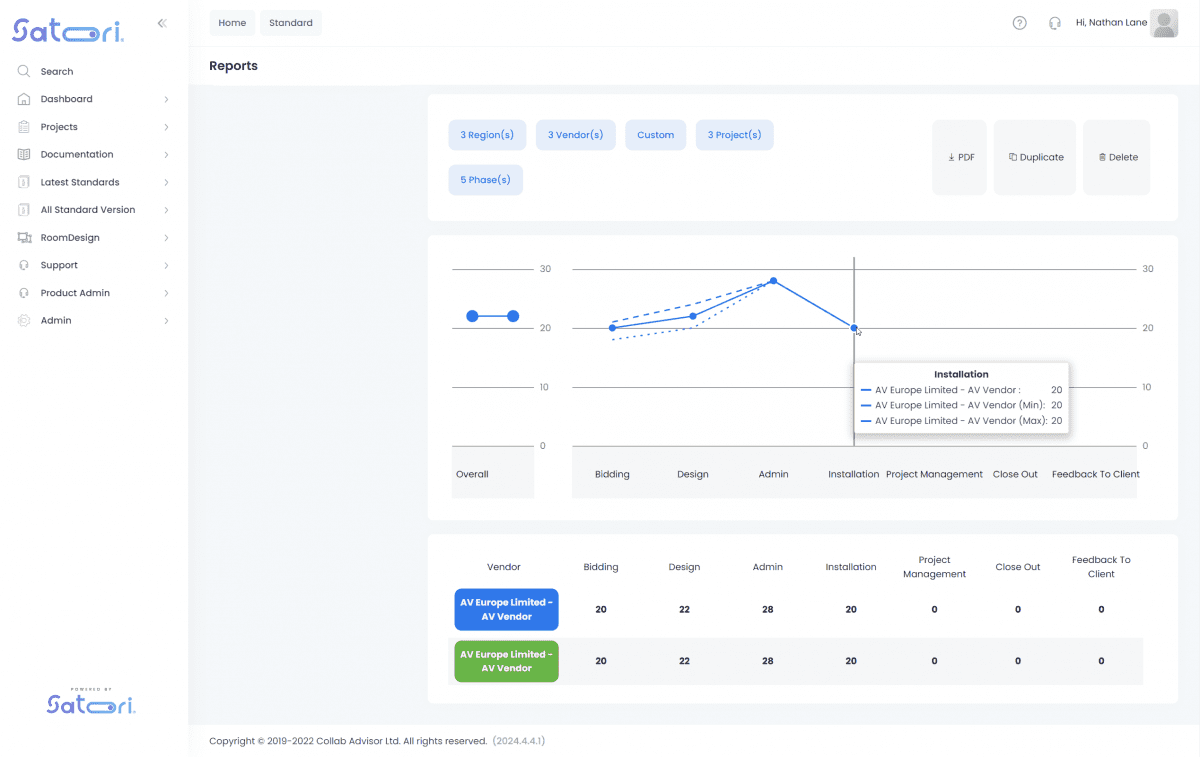Open the 5 Phase(s) filter
Screen dimensions: 1200x757
485,180
